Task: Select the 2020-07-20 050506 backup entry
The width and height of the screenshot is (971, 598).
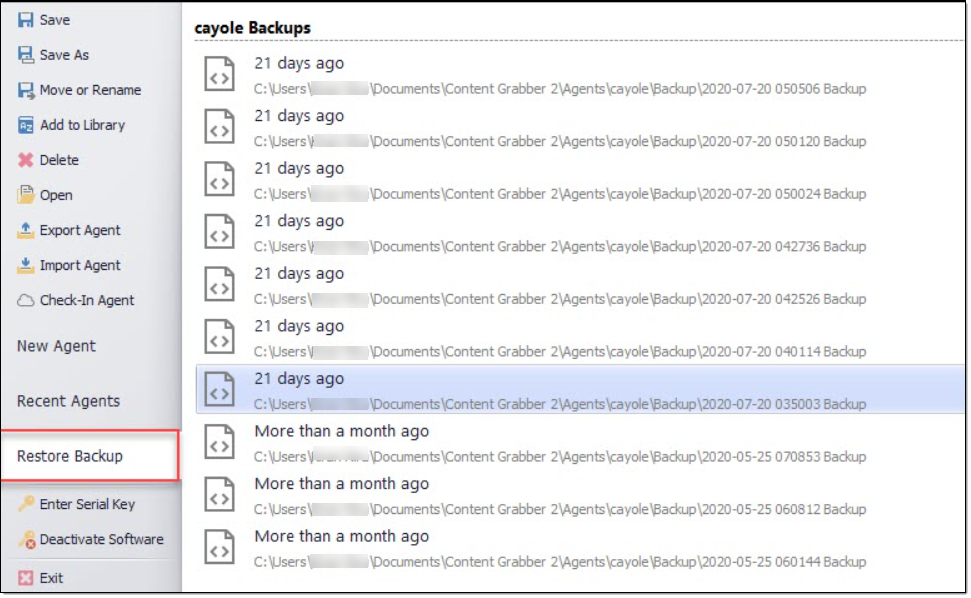Action: (560, 75)
